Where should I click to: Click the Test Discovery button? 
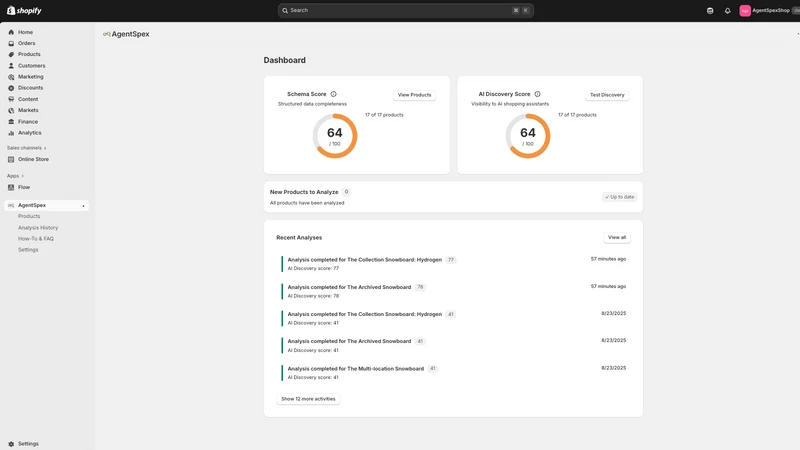point(607,95)
